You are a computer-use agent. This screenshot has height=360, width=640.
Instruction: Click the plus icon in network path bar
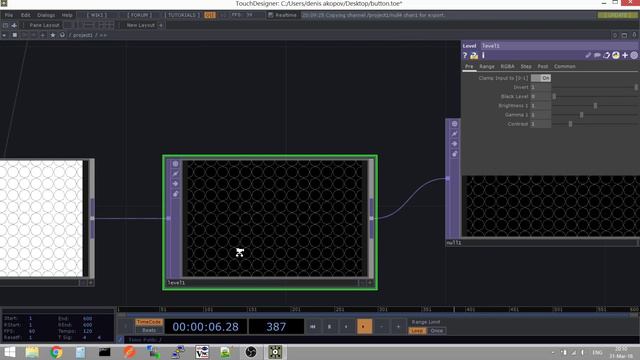pos(43,35)
